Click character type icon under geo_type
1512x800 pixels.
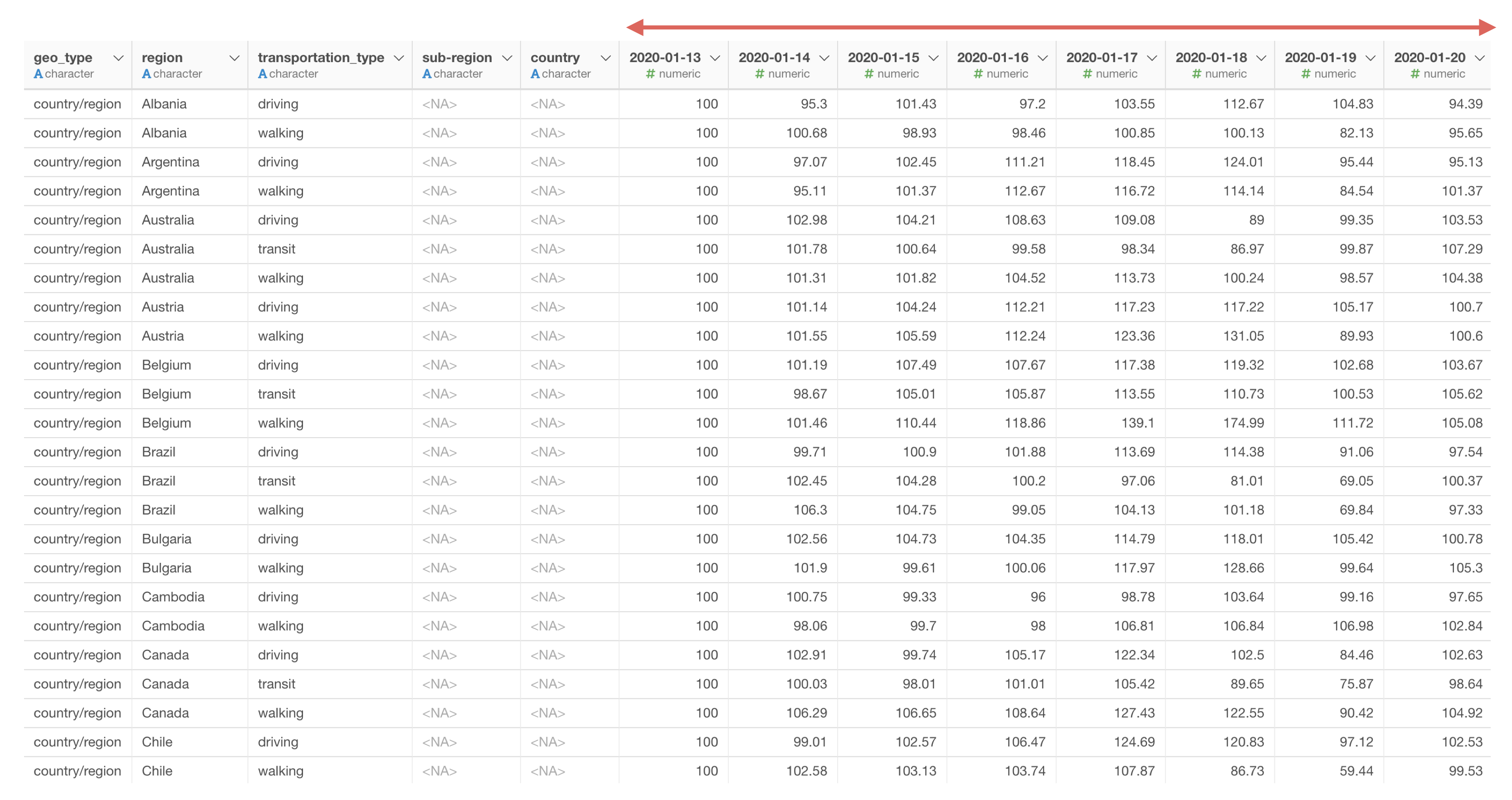[x=38, y=74]
